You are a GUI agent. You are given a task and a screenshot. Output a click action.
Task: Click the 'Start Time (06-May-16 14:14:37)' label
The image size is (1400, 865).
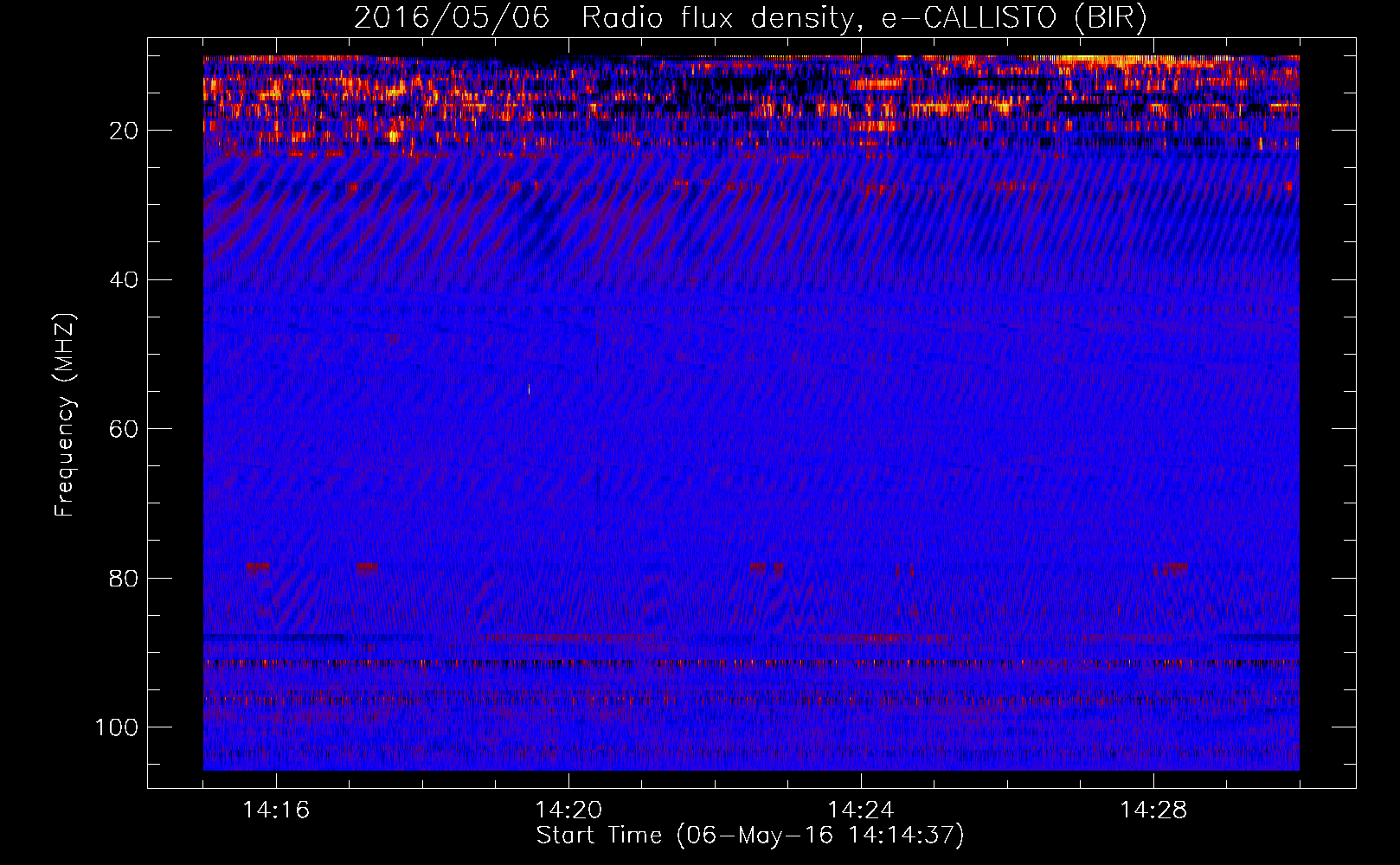[x=750, y=836]
